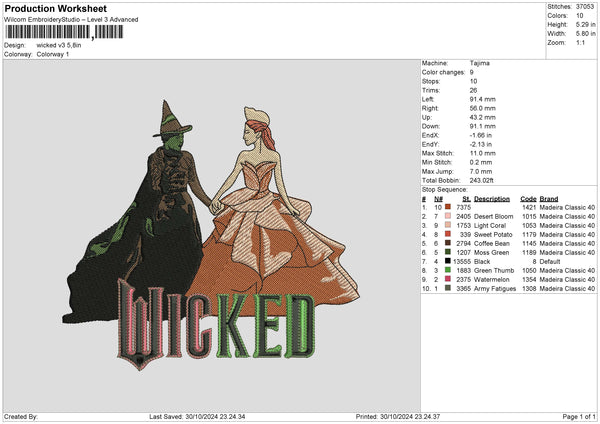The height and width of the screenshot is (424, 600).
Task: Click thread code '1354'
Action: [x=529, y=280]
